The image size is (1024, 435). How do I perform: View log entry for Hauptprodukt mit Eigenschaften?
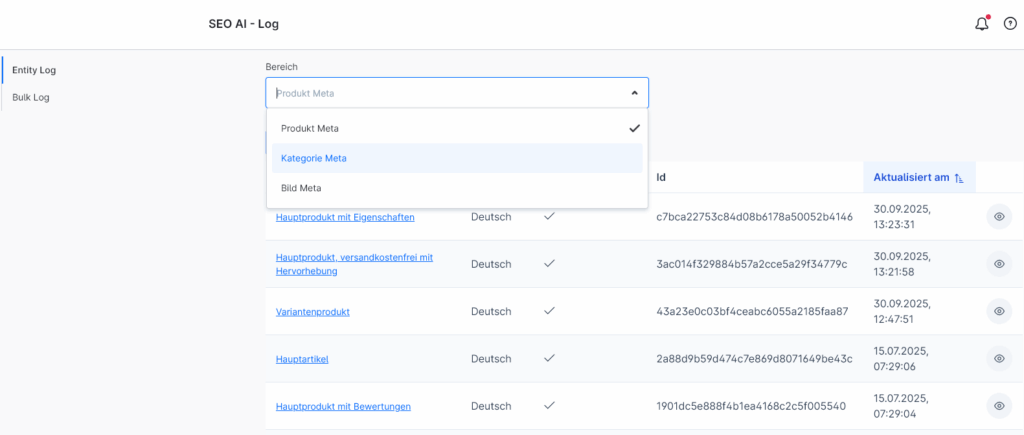(x=998, y=217)
